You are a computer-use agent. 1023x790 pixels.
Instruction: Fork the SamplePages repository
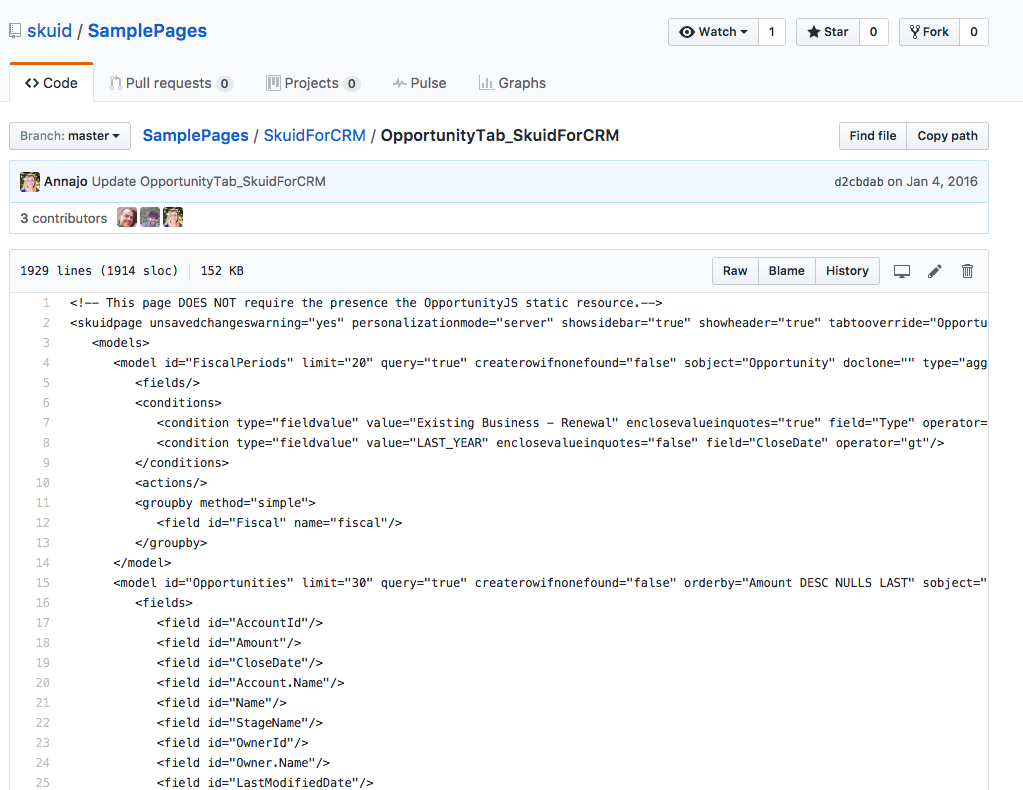point(930,32)
